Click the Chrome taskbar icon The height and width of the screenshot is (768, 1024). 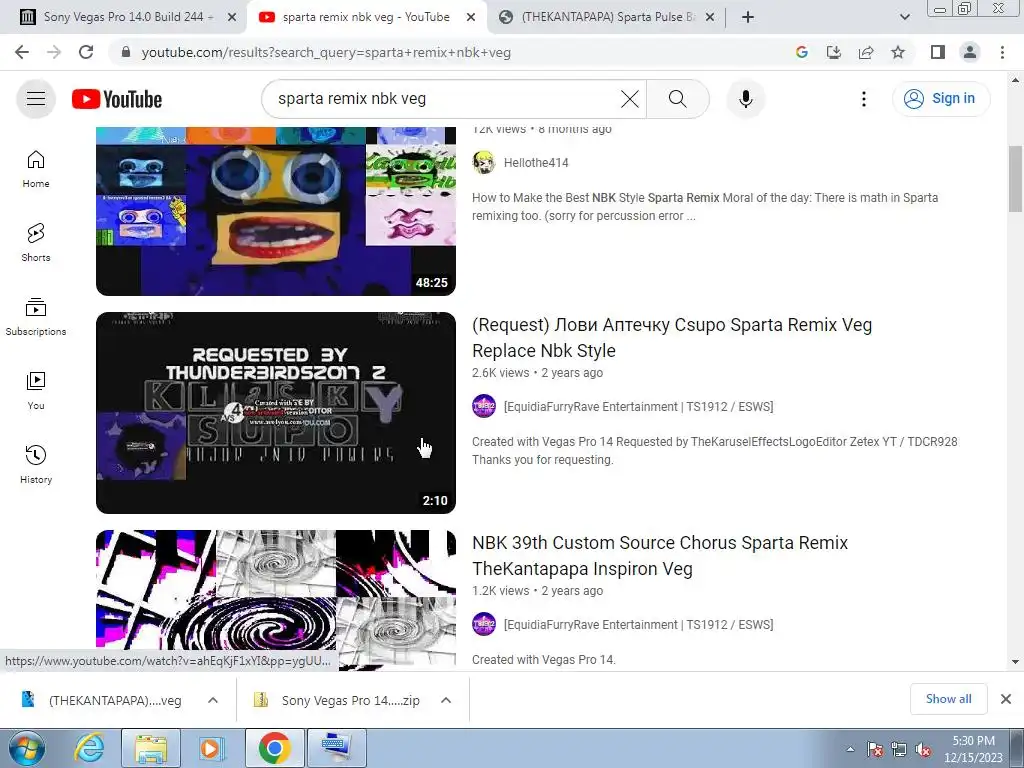274,748
